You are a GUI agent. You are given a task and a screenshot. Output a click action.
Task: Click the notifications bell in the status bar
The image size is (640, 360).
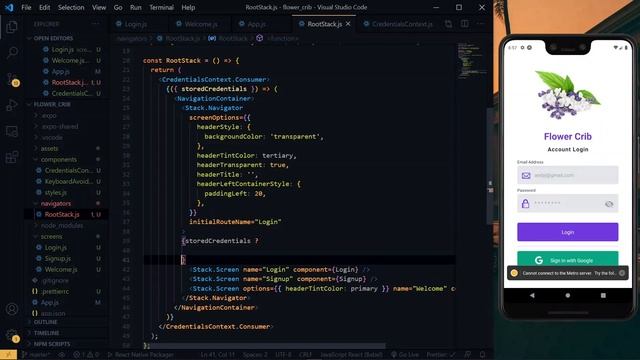[x=483, y=355]
